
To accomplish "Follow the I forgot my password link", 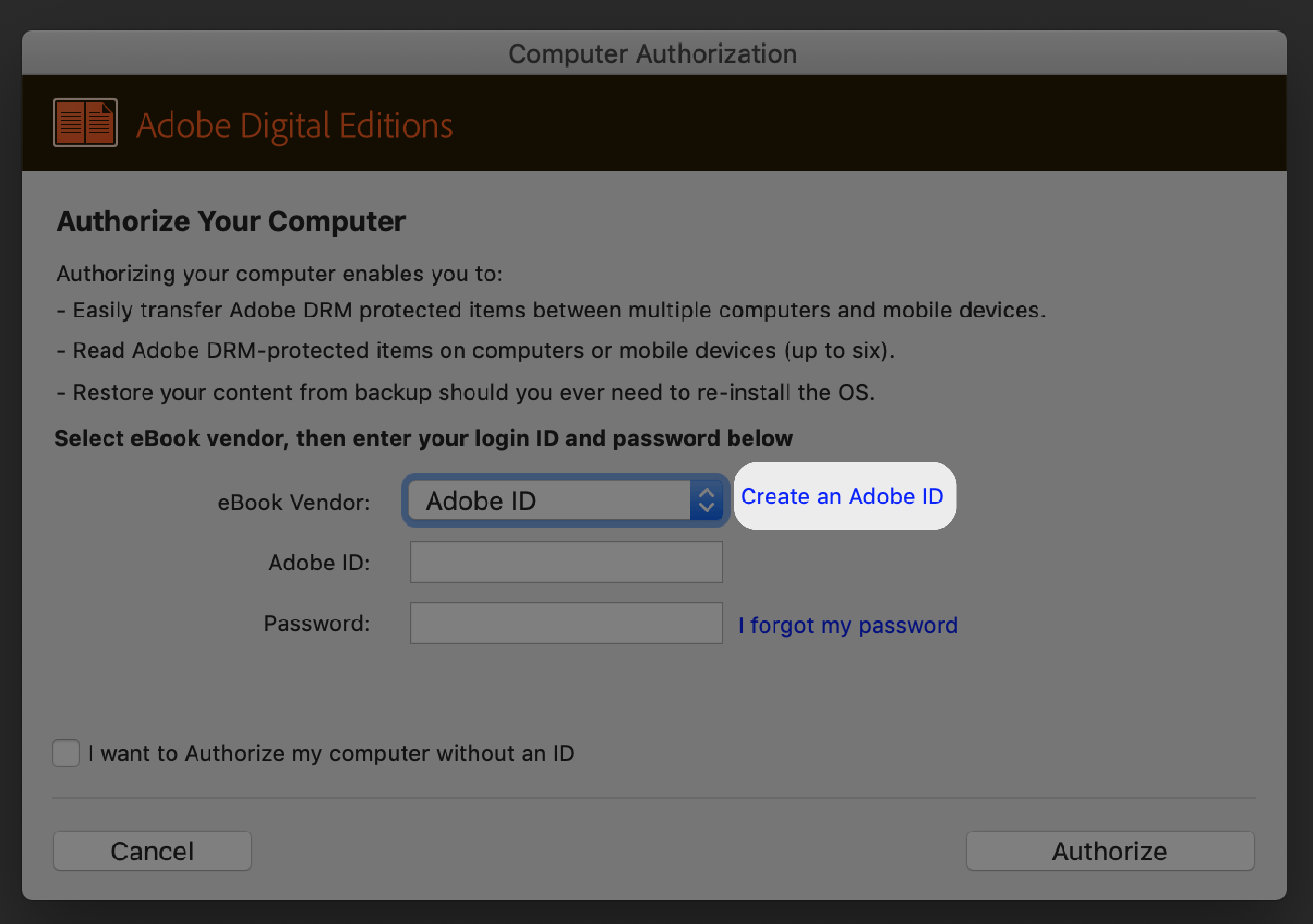I will click(848, 625).
